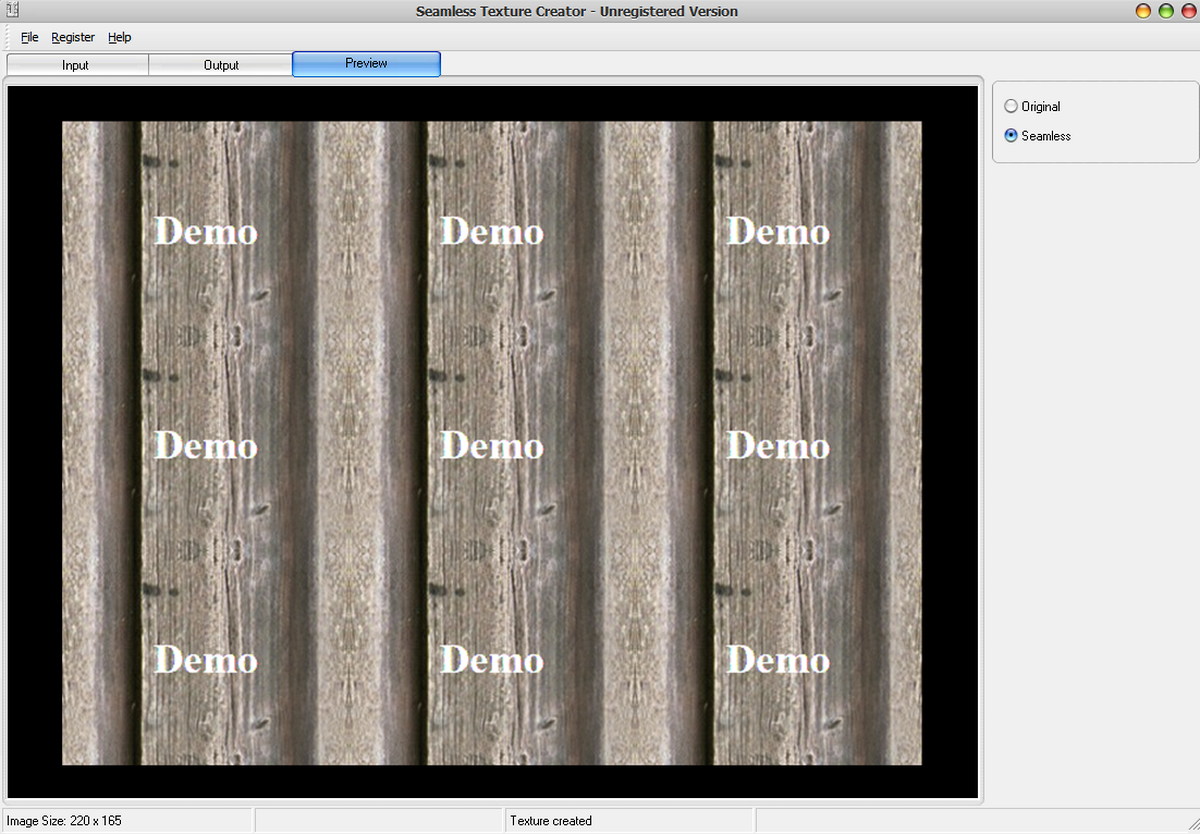Image resolution: width=1200 pixels, height=834 pixels.
Task: Open the Register menu
Action: click(73, 37)
